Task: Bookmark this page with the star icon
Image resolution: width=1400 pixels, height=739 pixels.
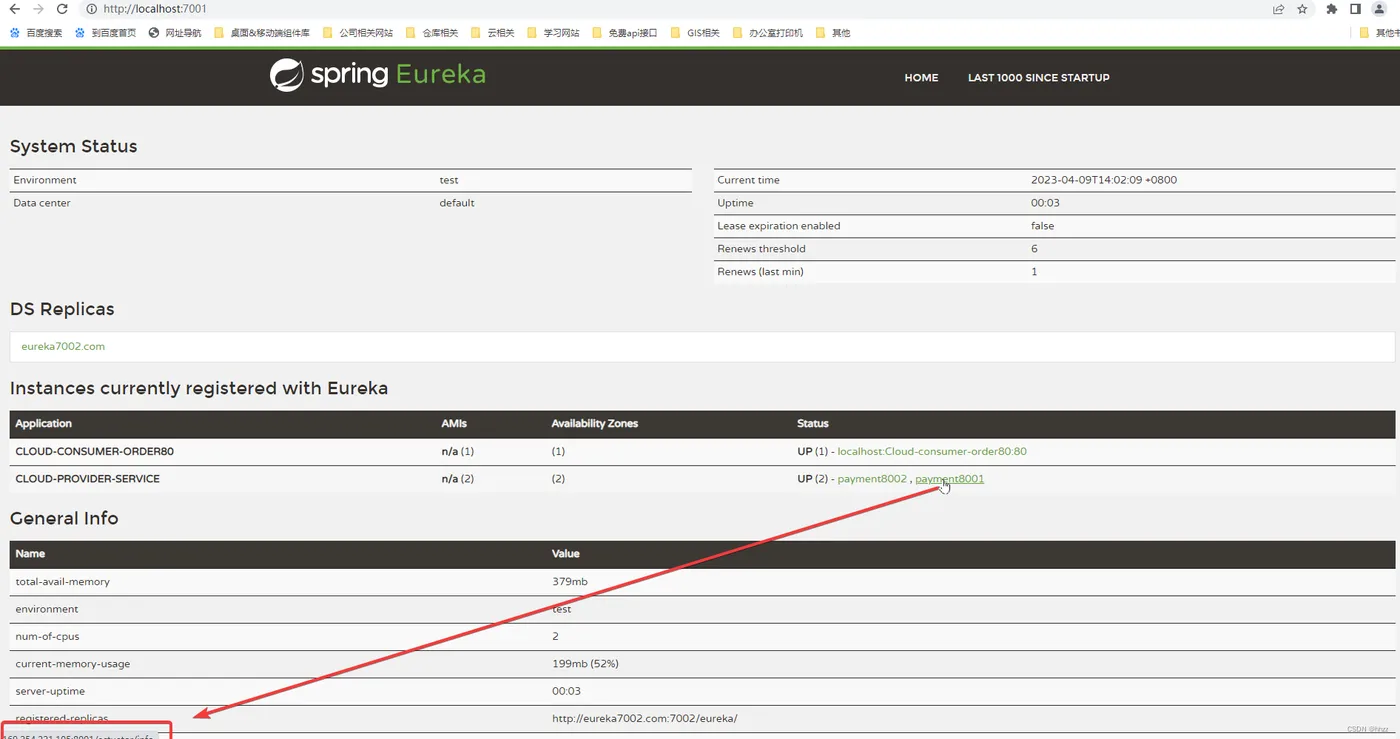Action: (1302, 9)
